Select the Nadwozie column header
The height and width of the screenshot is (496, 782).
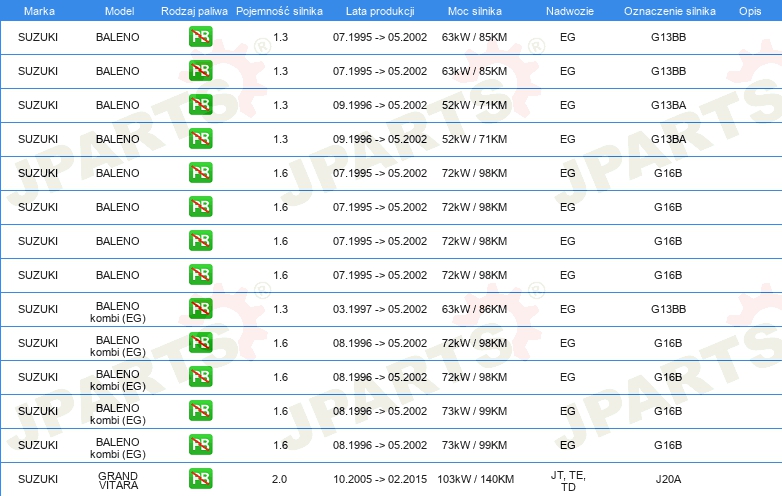pos(570,11)
